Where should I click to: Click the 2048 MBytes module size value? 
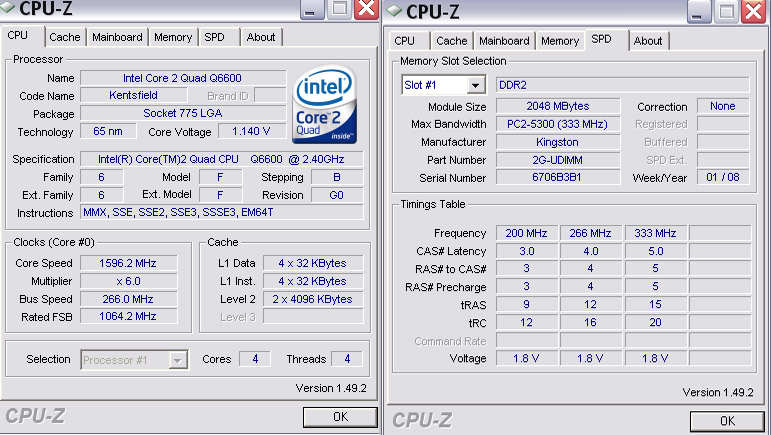558,106
